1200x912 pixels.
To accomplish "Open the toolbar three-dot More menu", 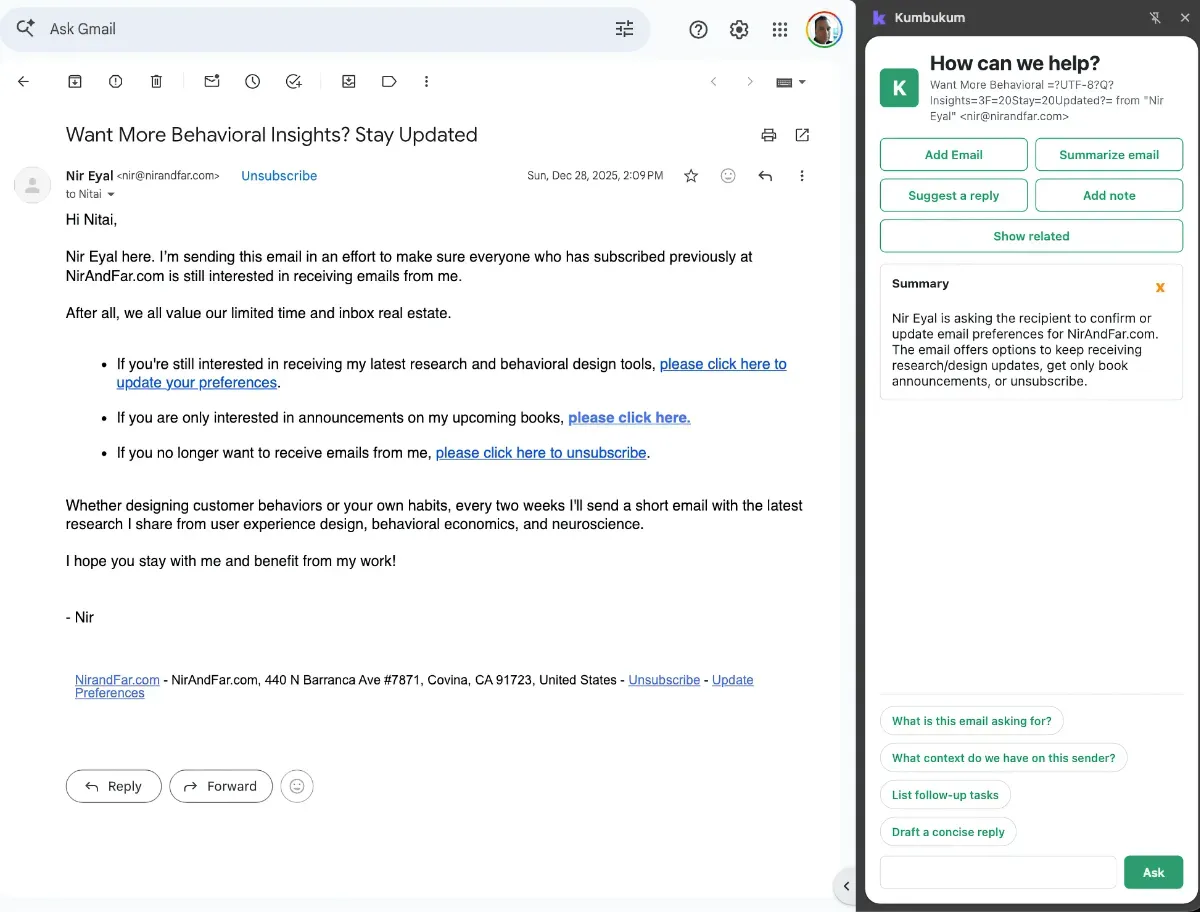I will (x=427, y=82).
